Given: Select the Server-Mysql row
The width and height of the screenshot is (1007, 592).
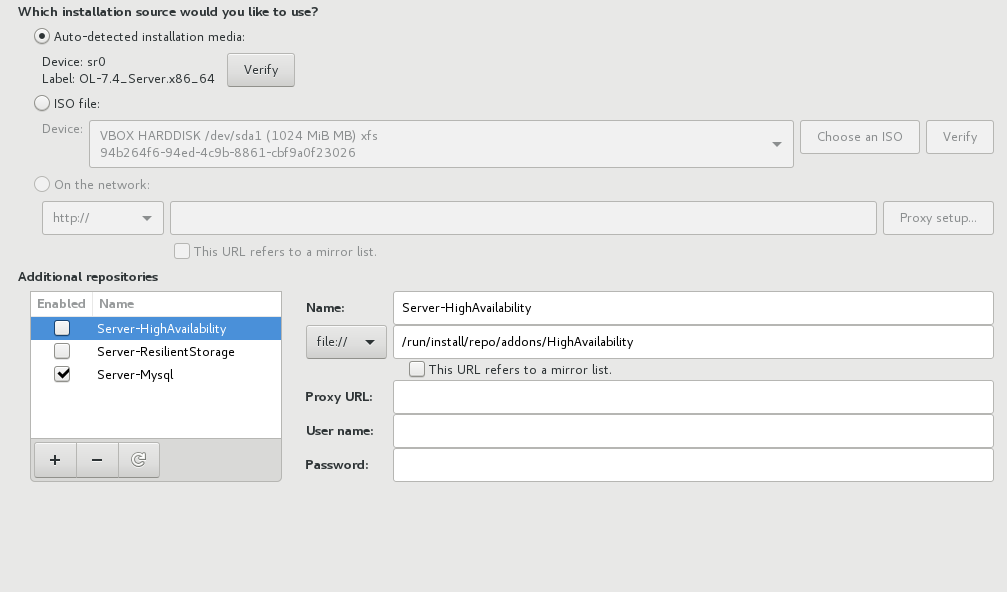Looking at the screenshot, I should pos(156,374).
